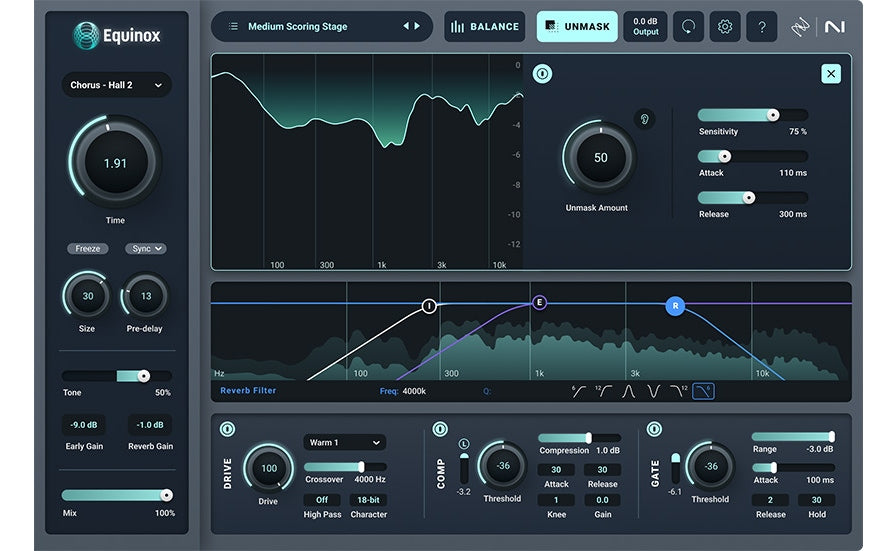Click the undo history circular arrow icon
896x551 pixels.
[688, 26]
